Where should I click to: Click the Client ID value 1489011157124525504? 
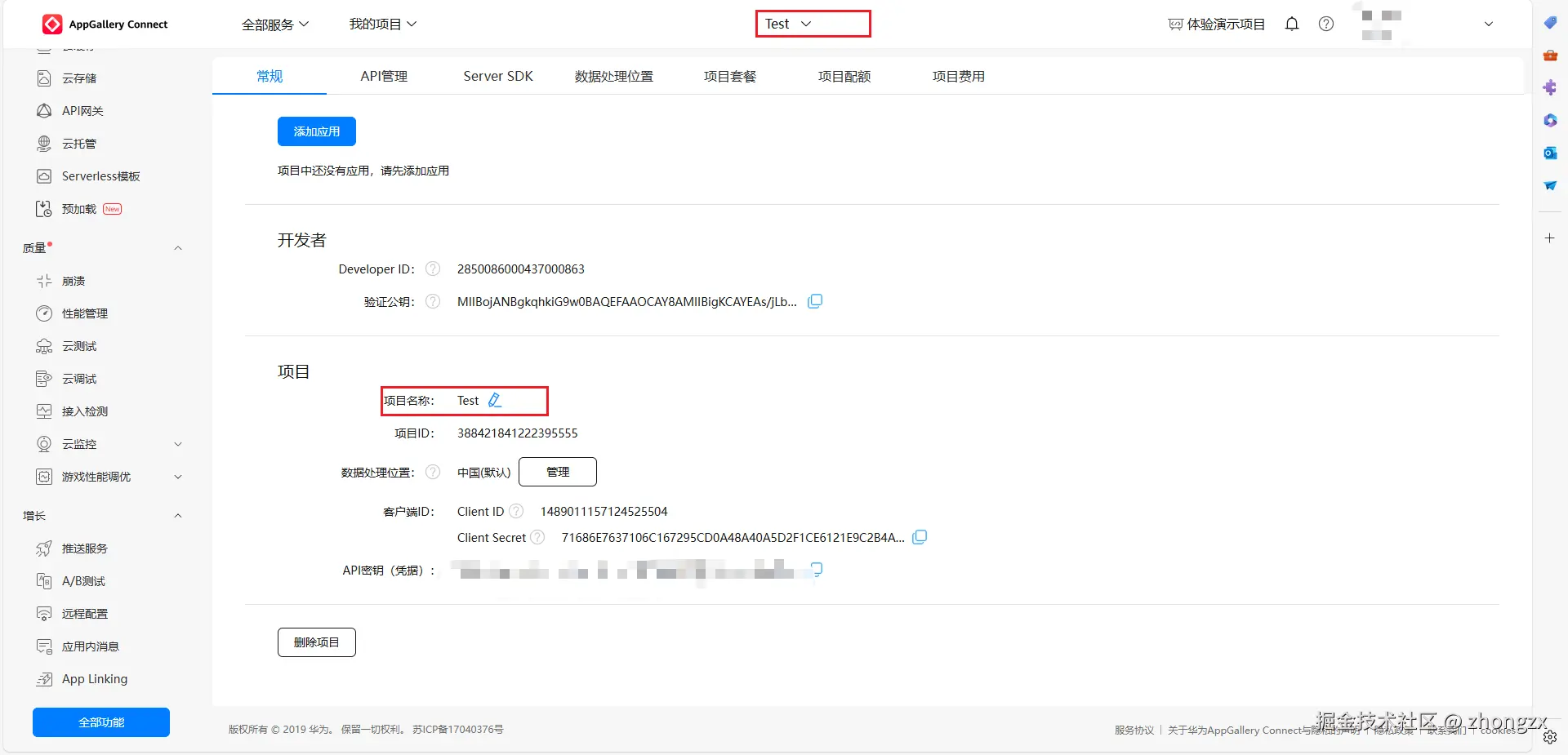[x=604, y=511]
